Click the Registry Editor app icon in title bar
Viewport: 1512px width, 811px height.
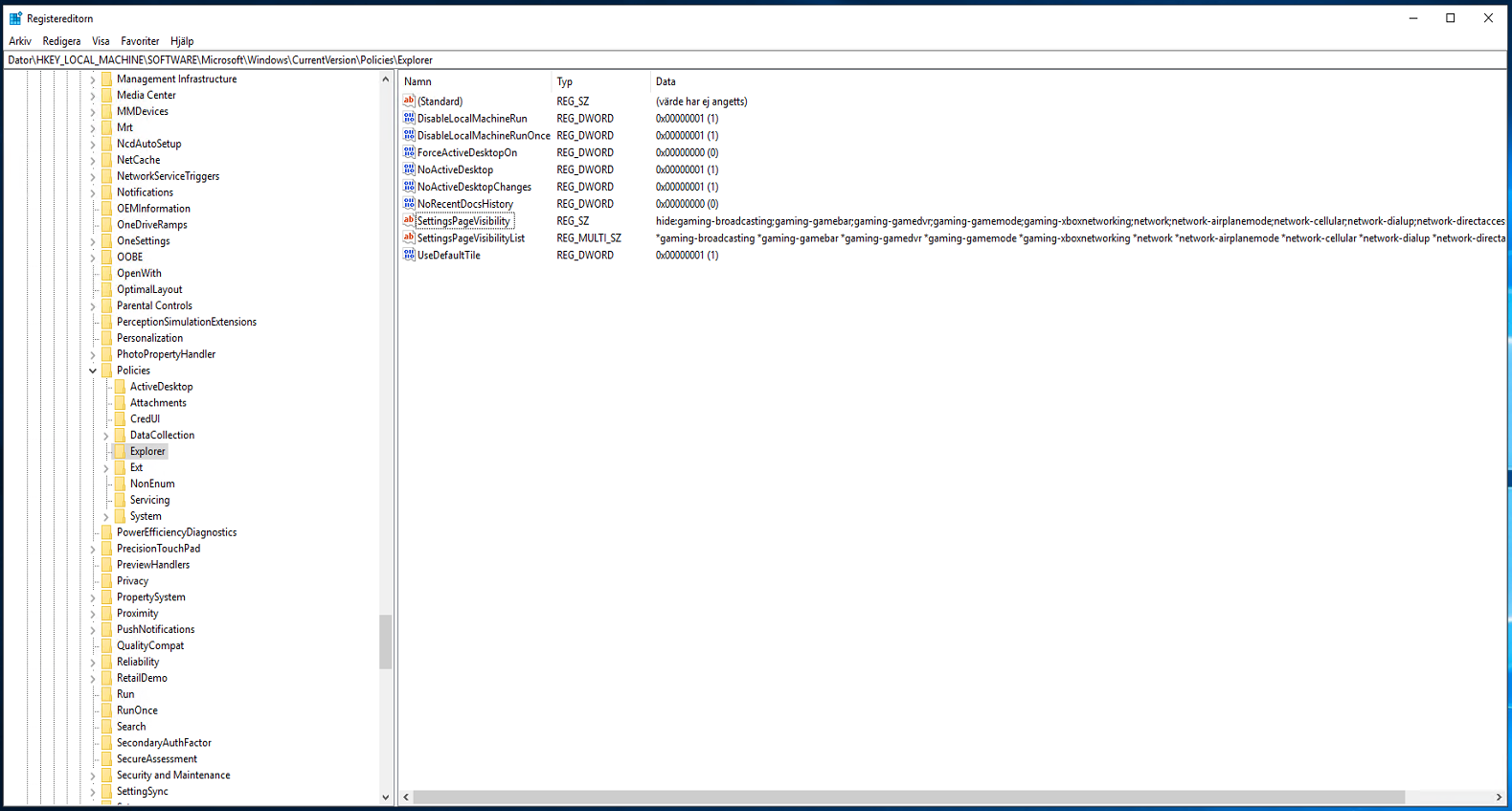click(x=15, y=18)
